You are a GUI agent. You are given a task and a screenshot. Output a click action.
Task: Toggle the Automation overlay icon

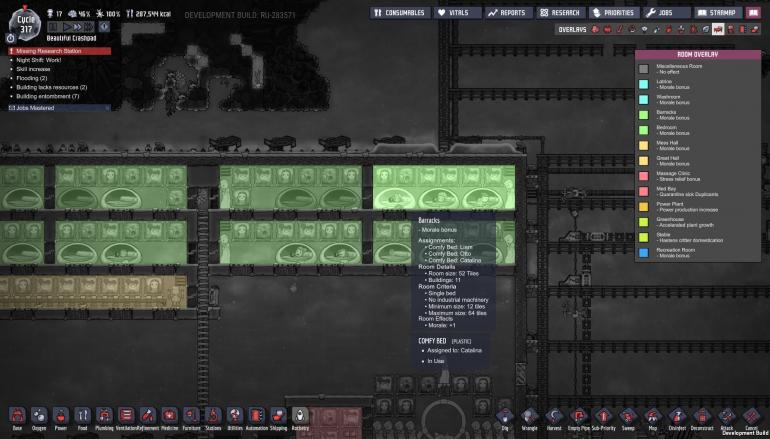tap(743, 29)
